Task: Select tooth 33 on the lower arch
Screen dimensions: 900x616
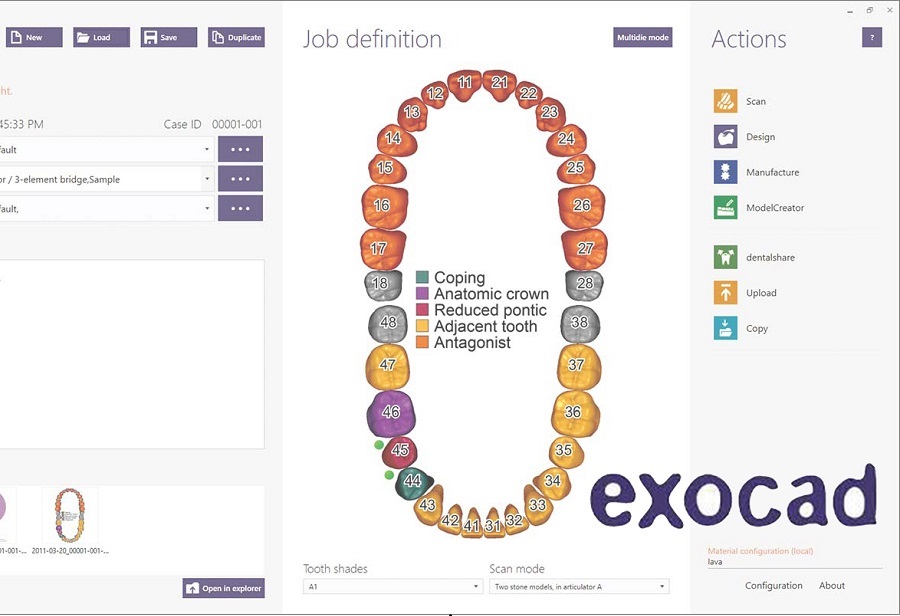Action: point(538,506)
